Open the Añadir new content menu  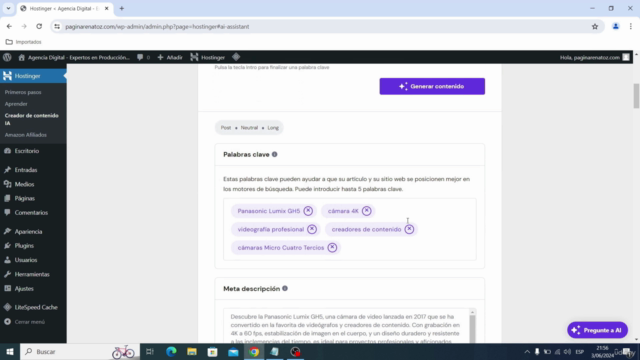tap(170, 57)
